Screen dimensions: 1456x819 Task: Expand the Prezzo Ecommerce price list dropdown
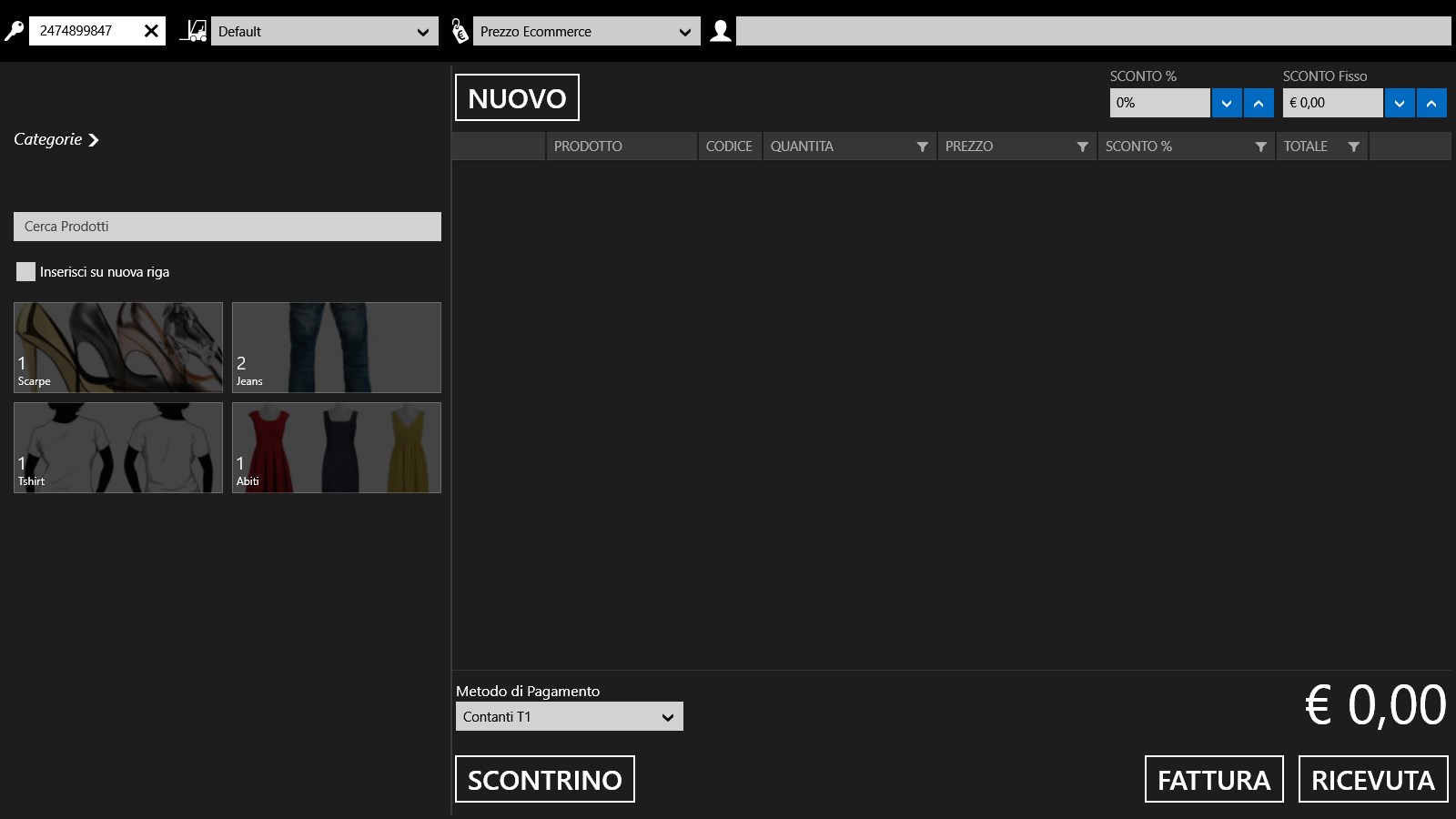586,32
